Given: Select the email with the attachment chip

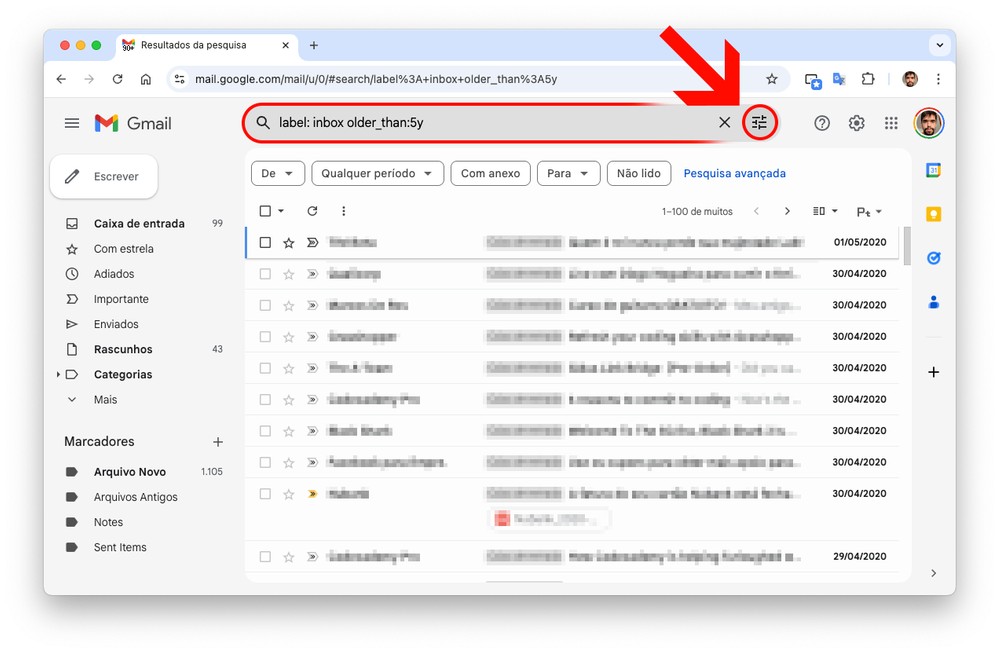Looking at the screenshot, I should click(265, 494).
